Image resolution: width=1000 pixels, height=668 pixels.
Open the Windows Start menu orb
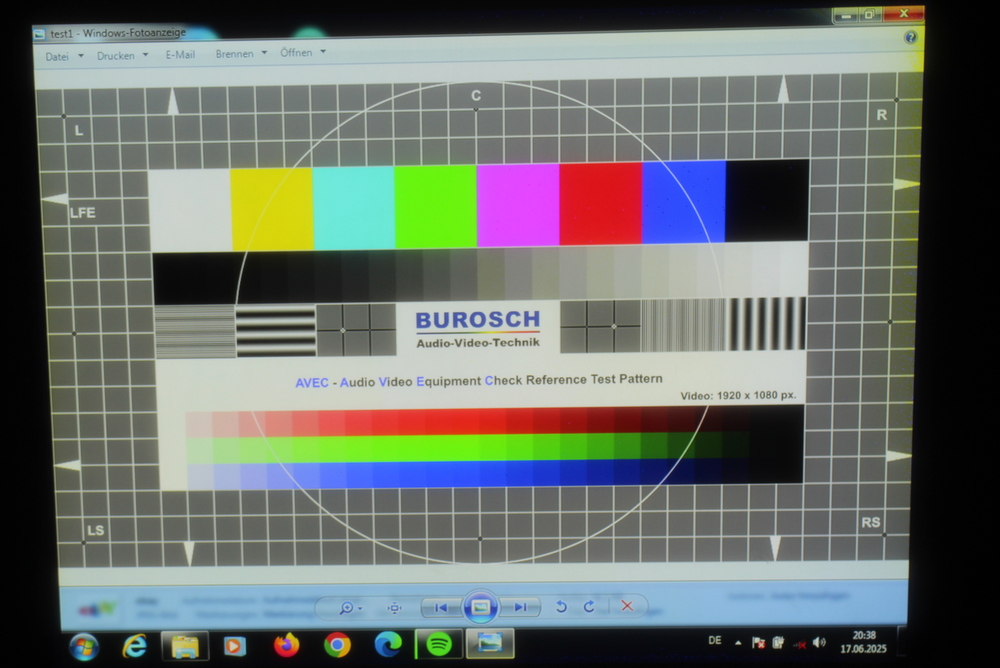(84, 647)
